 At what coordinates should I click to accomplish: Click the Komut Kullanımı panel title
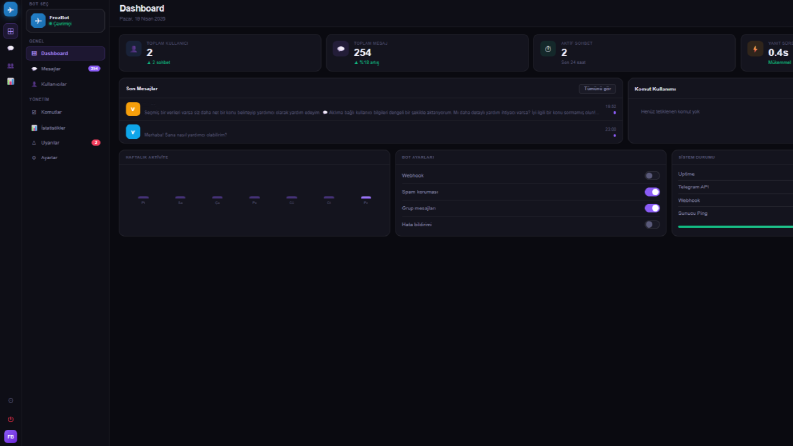pos(655,89)
